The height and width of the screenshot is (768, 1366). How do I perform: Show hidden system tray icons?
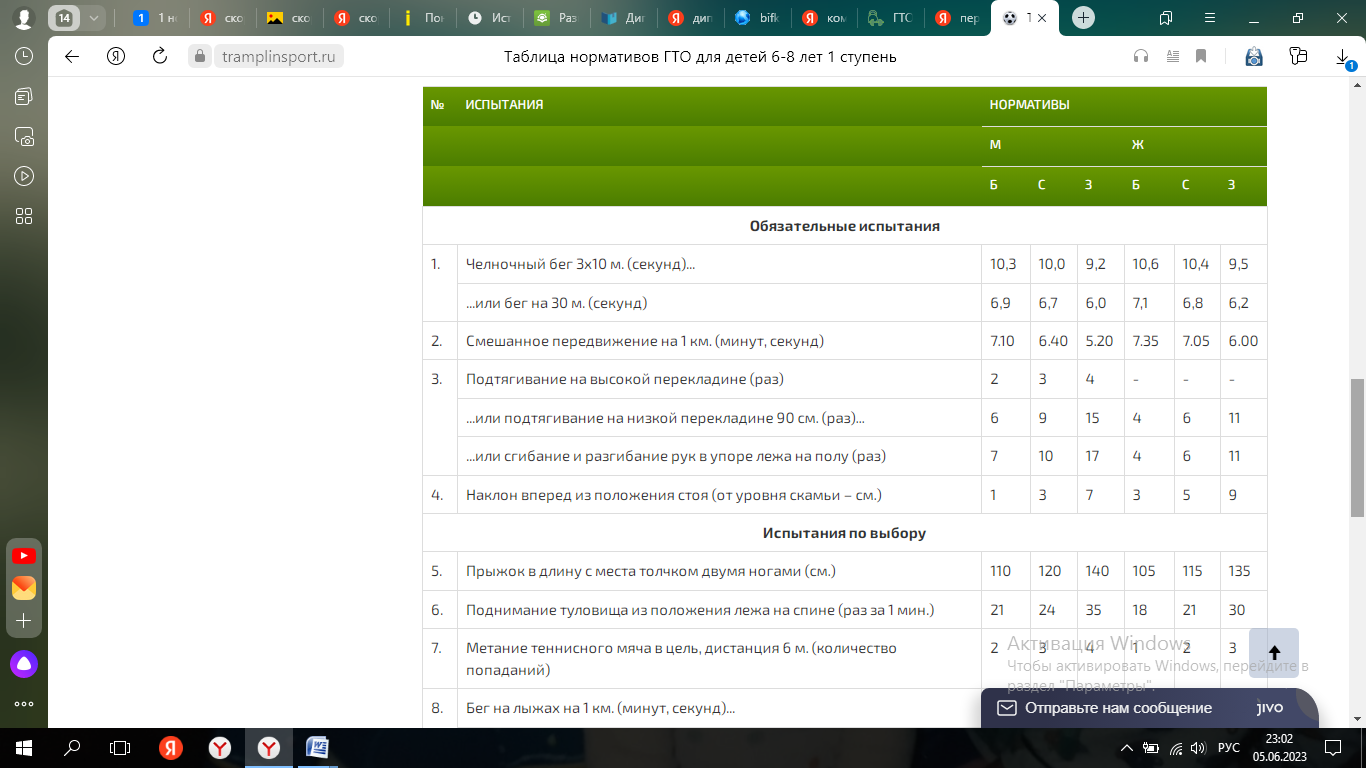(1127, 748)
